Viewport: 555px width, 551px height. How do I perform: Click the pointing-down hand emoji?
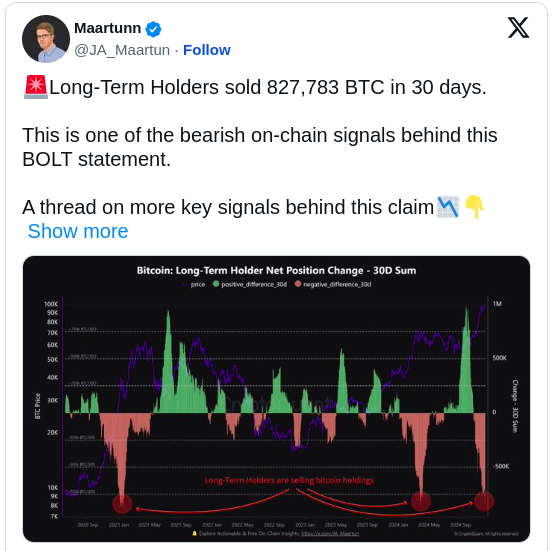tap(474, 207)
